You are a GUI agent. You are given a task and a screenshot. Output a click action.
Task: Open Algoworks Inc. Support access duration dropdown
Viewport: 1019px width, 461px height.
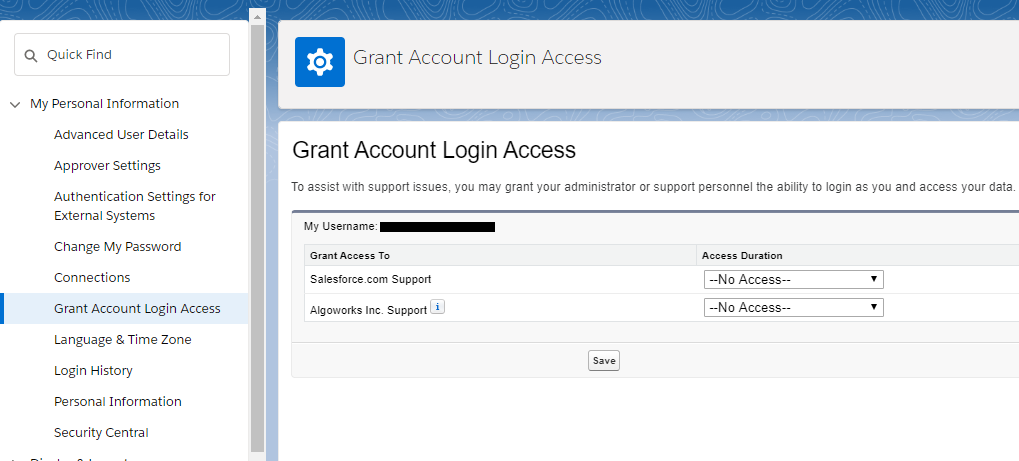793,308
